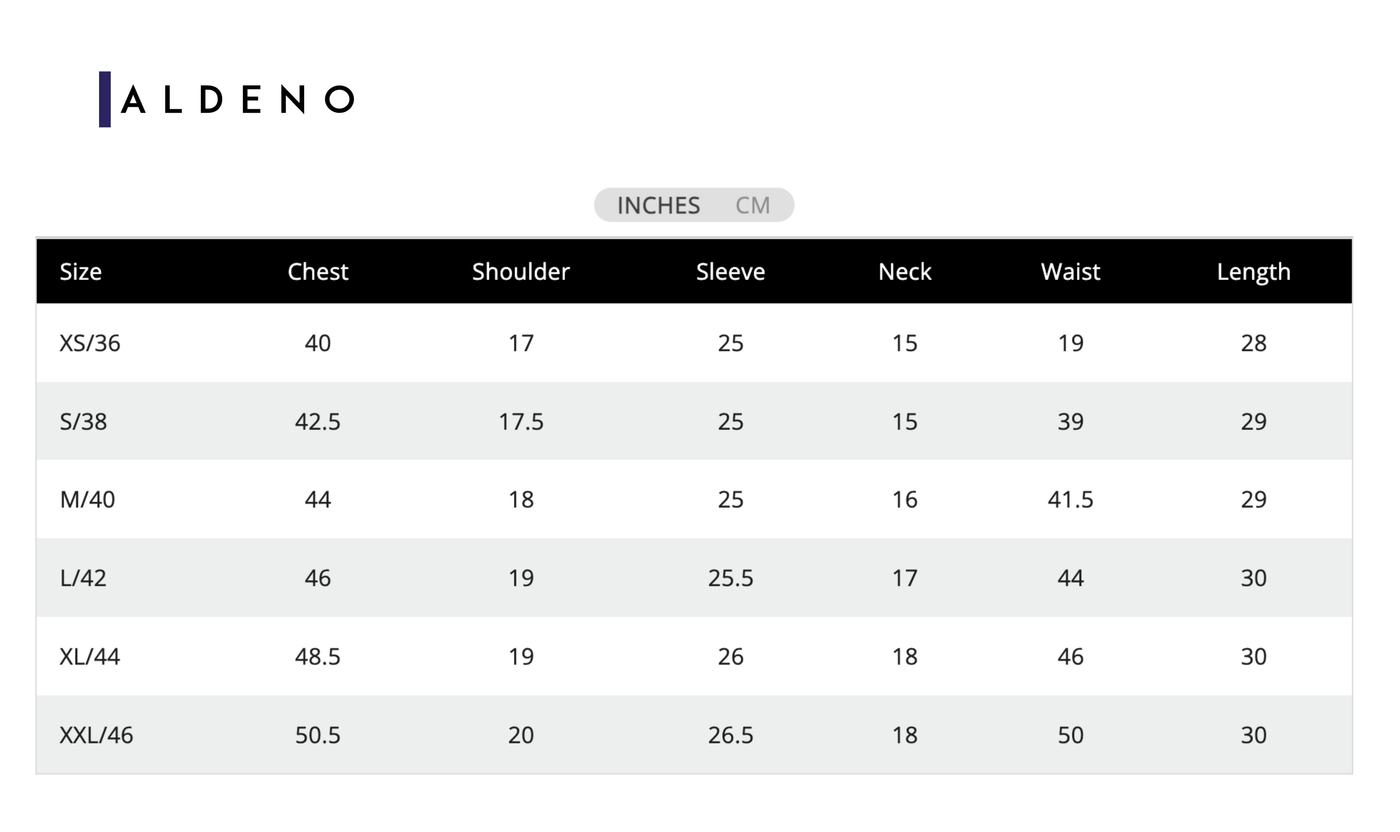1400x832 pixels.
Task: Choose the M/40 size row label
Action: coord(88,500)
